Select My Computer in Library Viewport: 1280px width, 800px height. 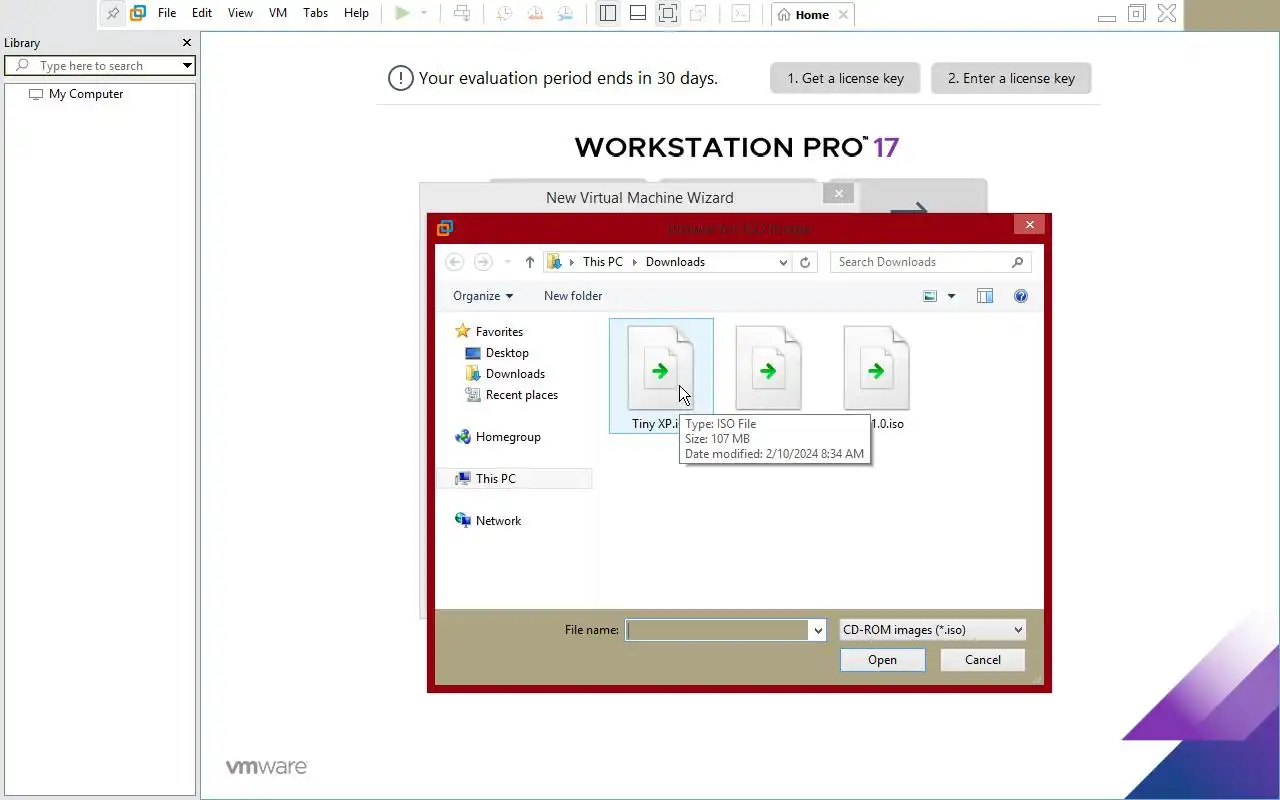click(x=86, y=94)
